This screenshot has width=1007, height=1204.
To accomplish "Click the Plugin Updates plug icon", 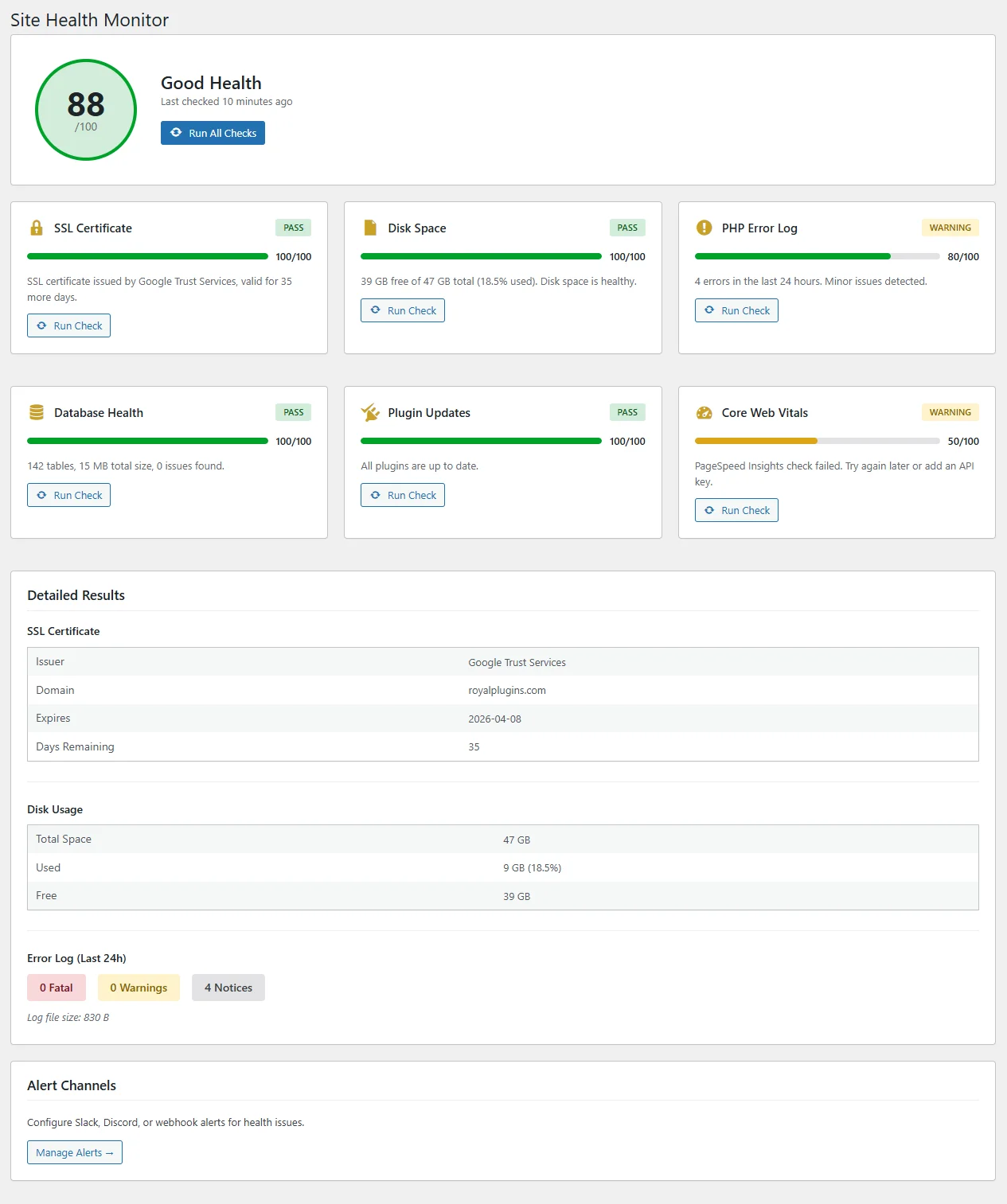I will 369,412.
